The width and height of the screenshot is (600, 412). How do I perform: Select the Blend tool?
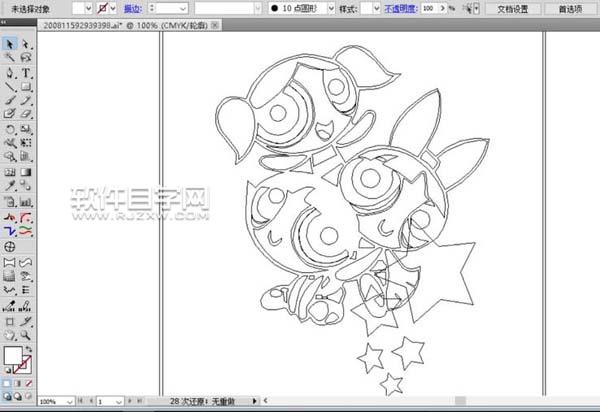point(26,186)
